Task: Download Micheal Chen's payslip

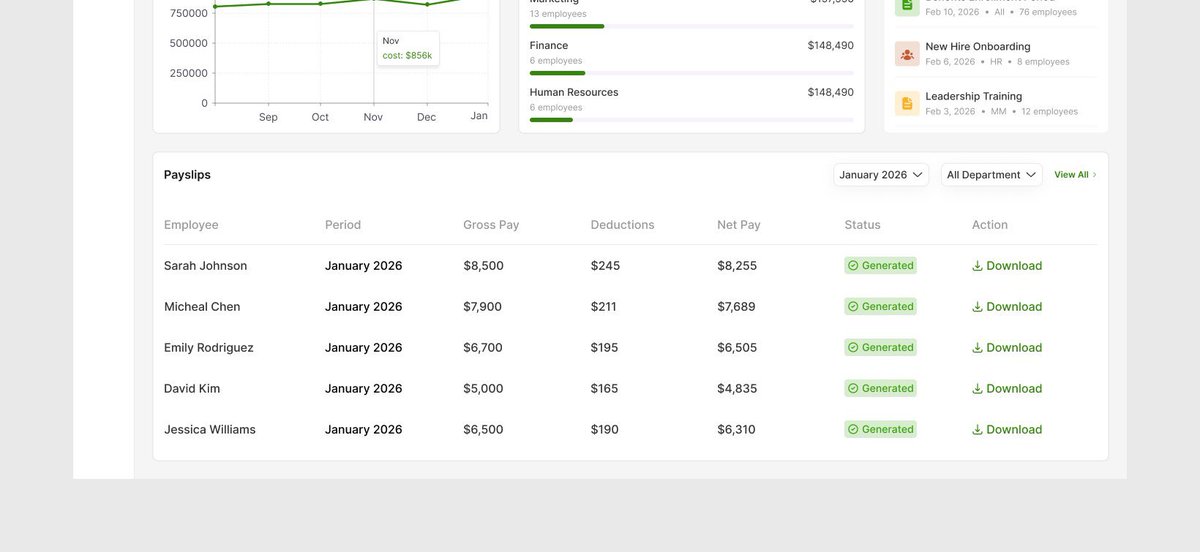Action: pos(1007,307)
